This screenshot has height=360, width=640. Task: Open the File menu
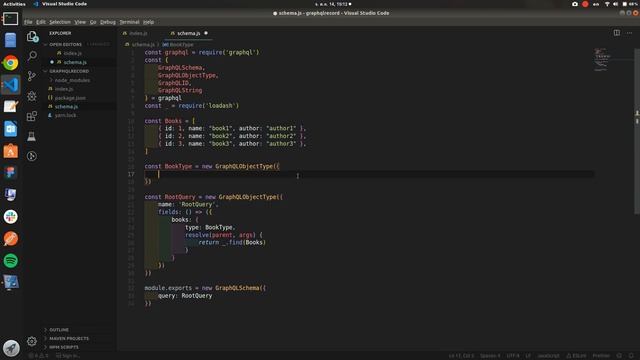[x=28, y=22]
